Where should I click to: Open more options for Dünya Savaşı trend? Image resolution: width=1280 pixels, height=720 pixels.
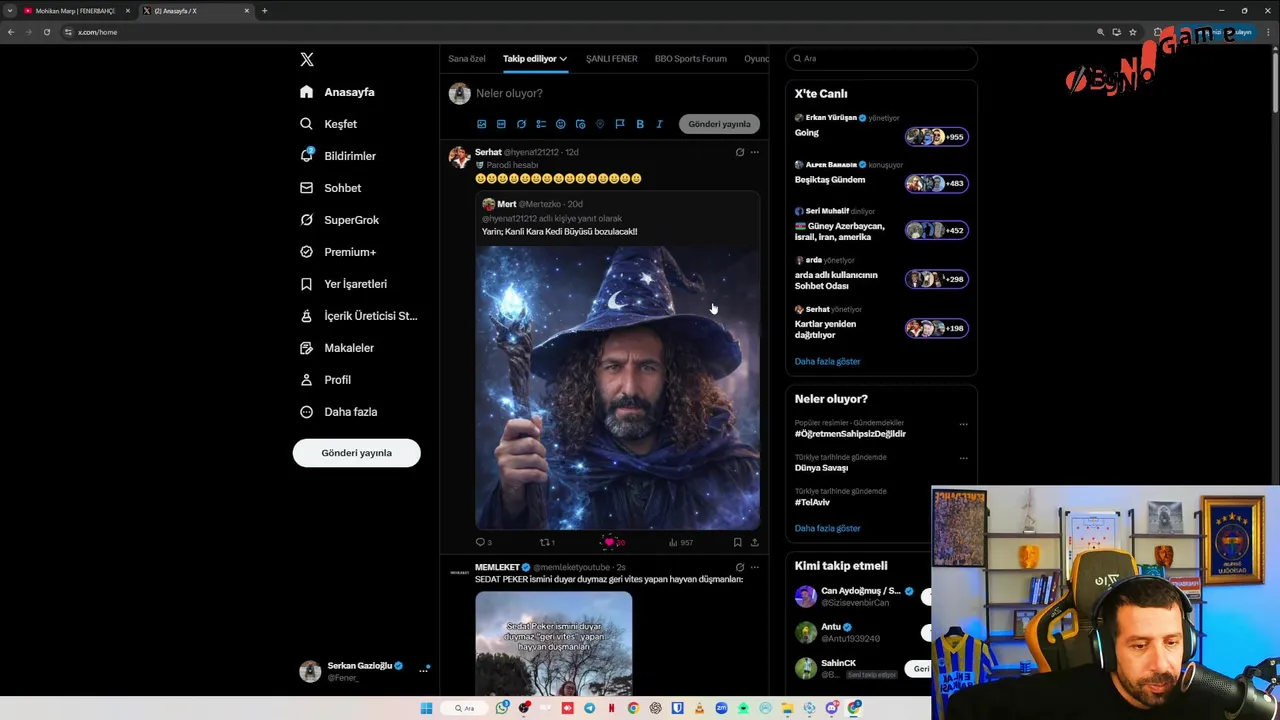963,458
